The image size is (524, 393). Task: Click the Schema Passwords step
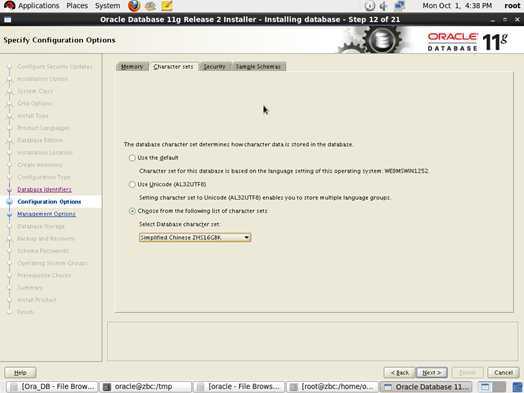[x=43, y=251]
